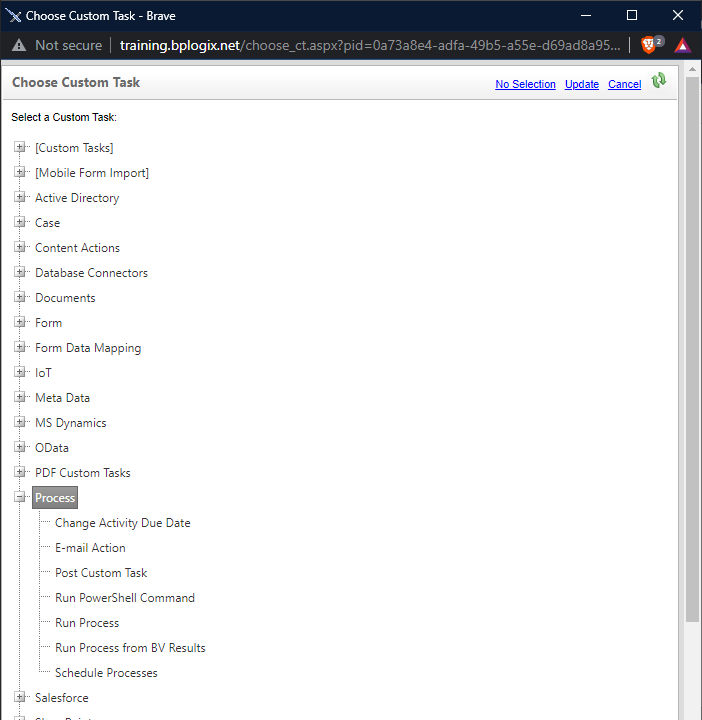The width and height of the screenshot is (702, 720).
Task: Select E-mail Action task
Action: 90,548
